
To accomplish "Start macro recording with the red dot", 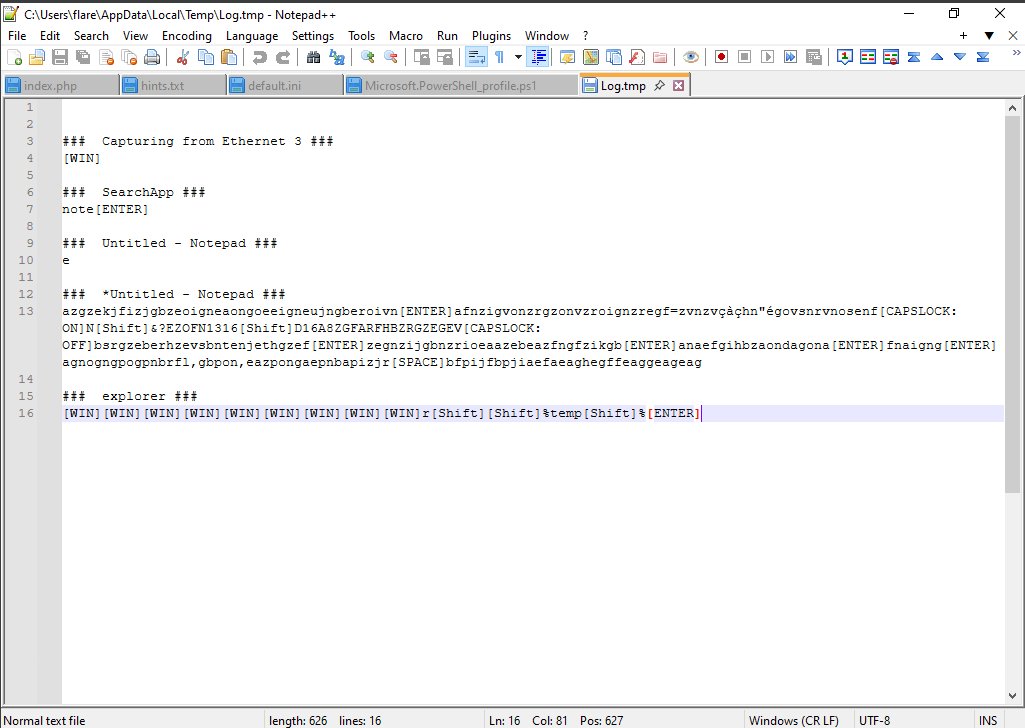I will (721, 57).
